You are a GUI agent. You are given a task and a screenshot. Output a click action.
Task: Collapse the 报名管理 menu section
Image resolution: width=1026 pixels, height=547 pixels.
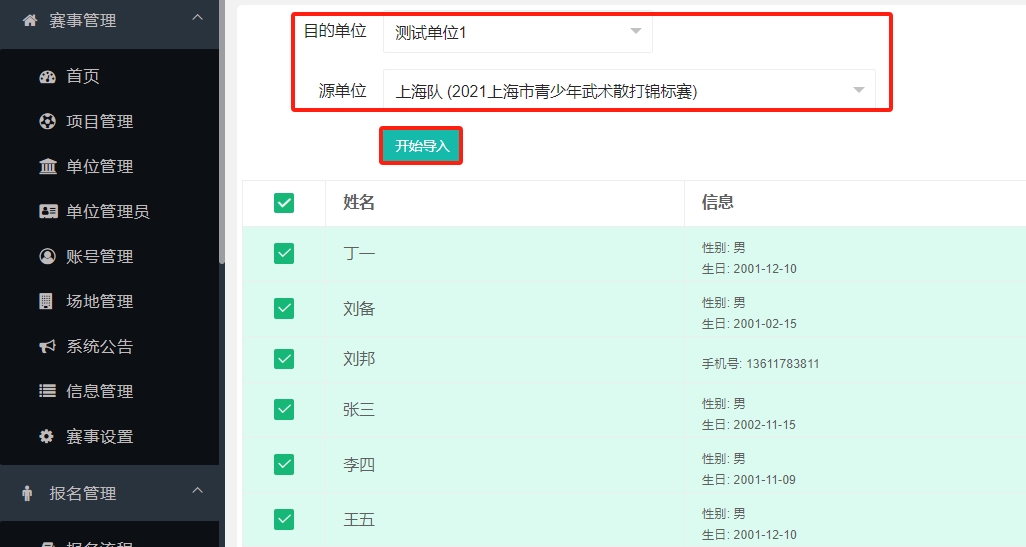tap(197, 491)
